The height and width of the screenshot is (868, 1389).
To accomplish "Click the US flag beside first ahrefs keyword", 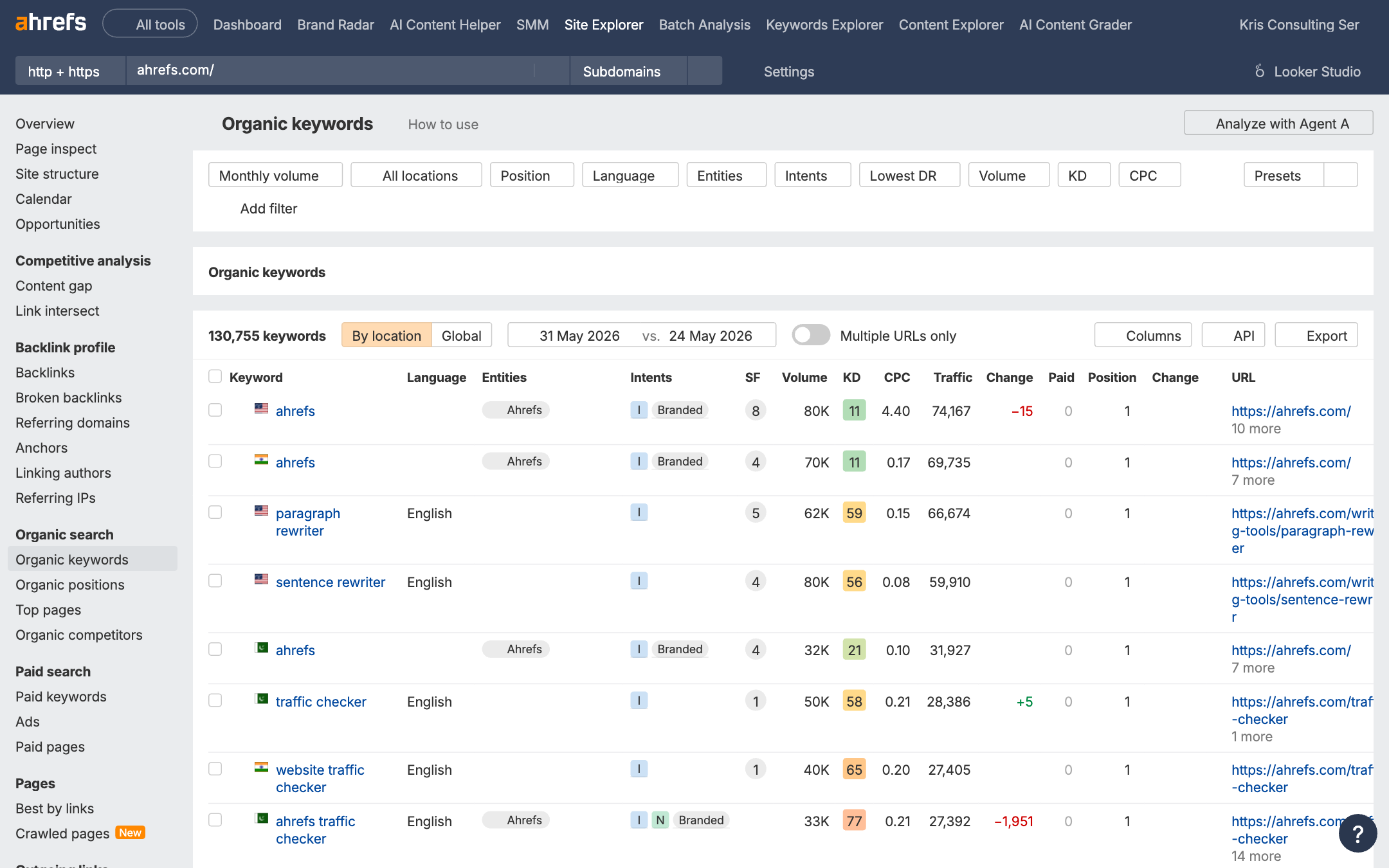I will [261, 409].
